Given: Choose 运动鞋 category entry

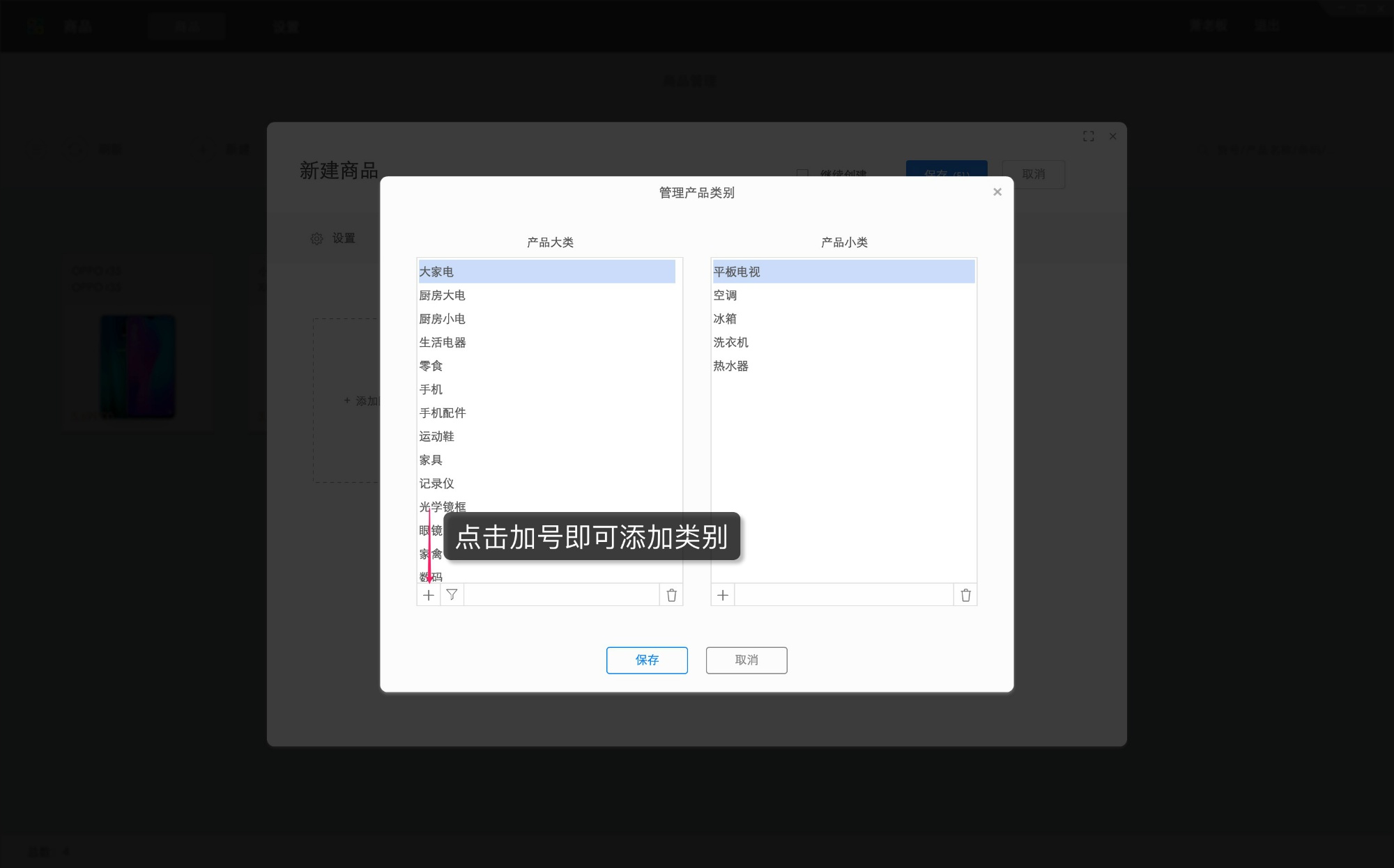Looking at the screenshot, I should pos(436,437).
